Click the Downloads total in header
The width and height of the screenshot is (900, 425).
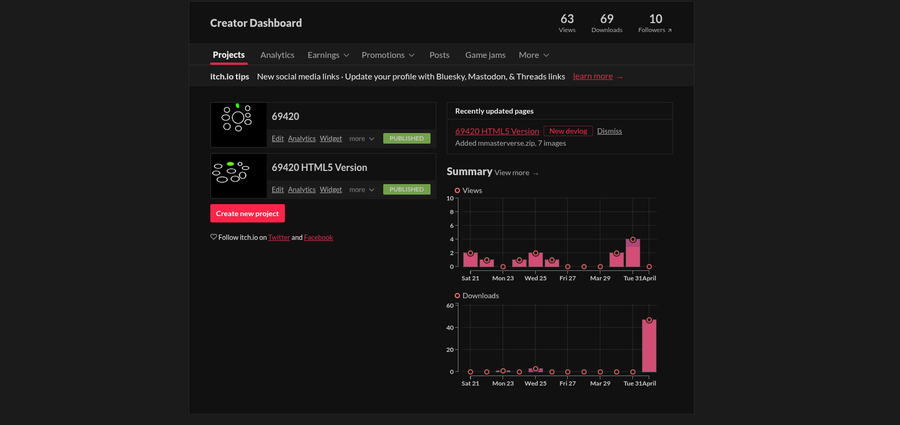pyautogui.click(x=607, y=24)
